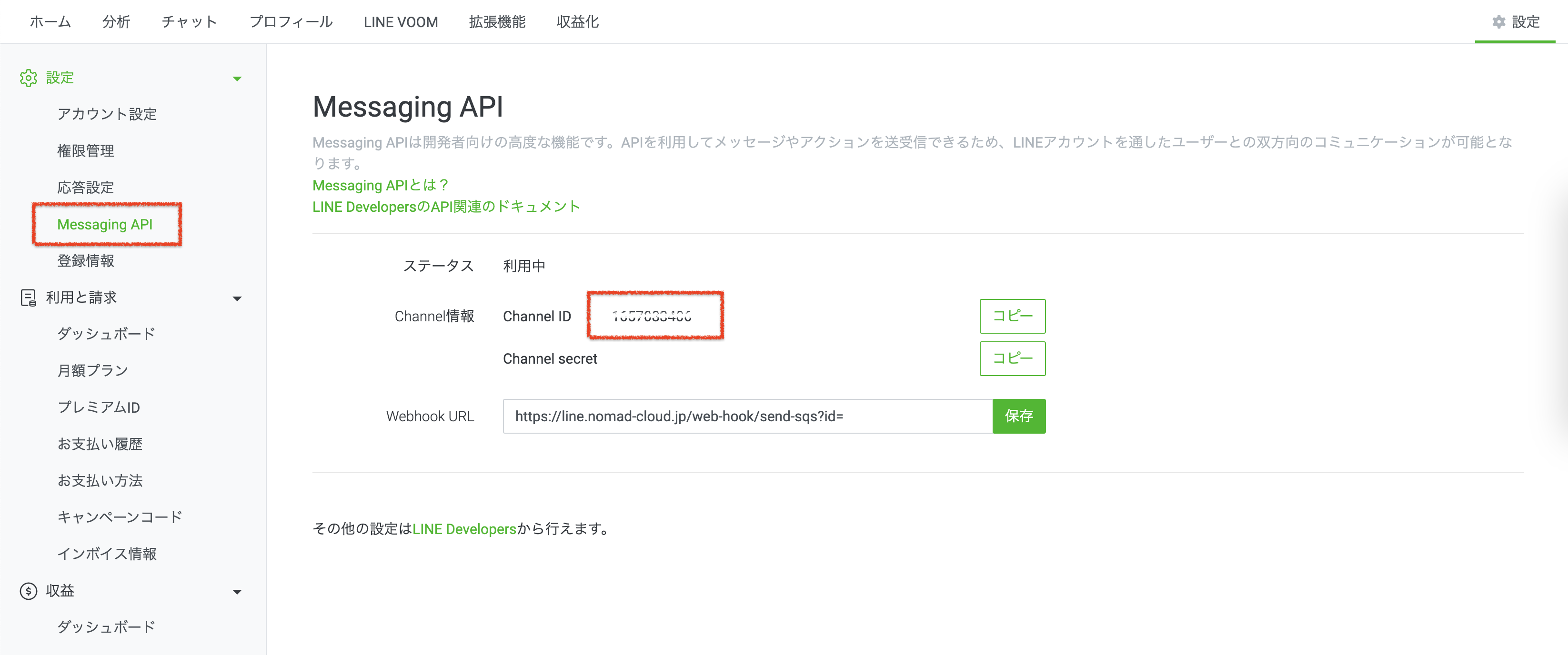Open 月額プラン in the sidebar
1568x655 pixels.
pyautogui.click(x=92, y=370)
